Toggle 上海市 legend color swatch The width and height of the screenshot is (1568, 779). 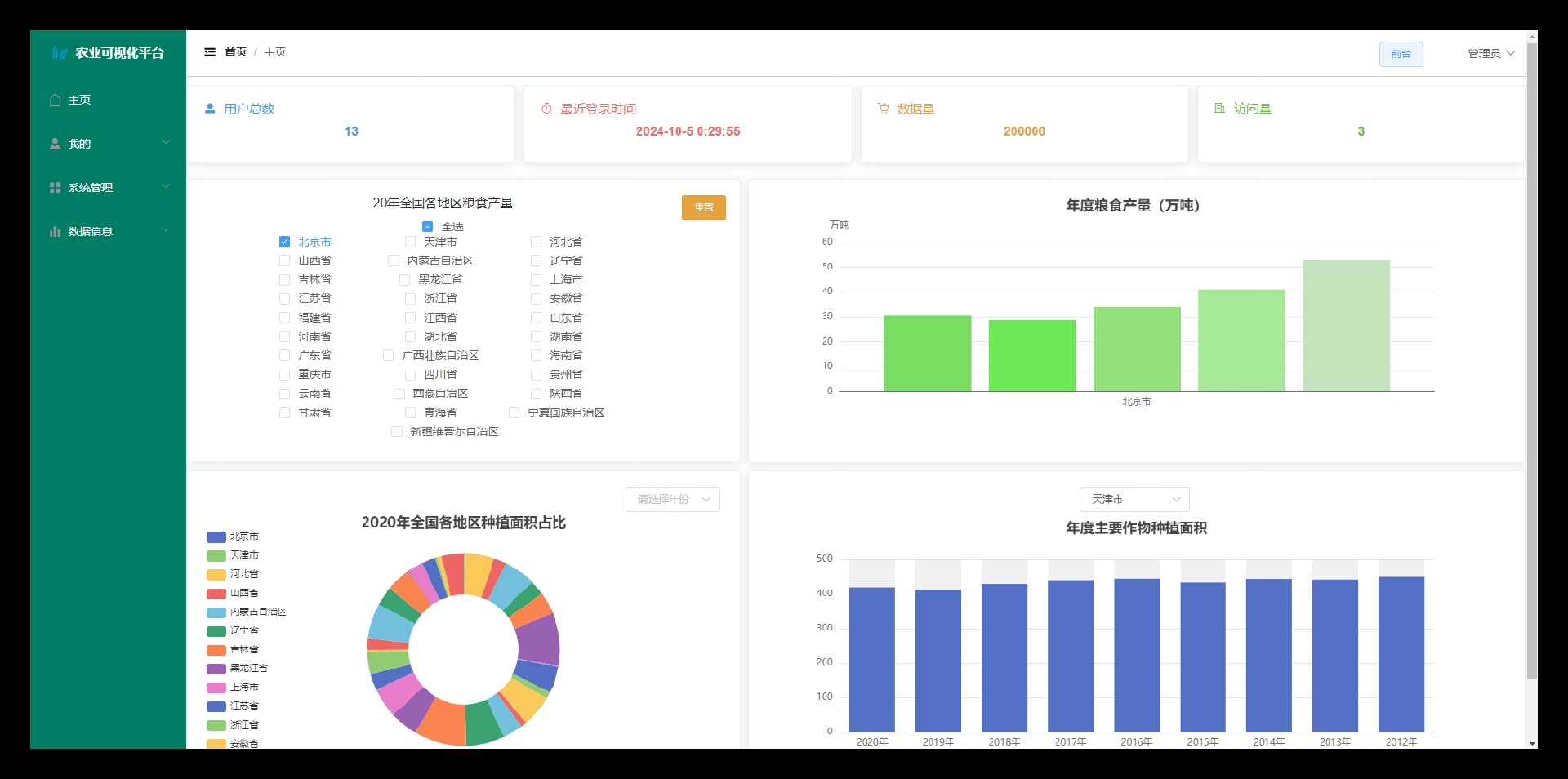(x=216, y=688)
